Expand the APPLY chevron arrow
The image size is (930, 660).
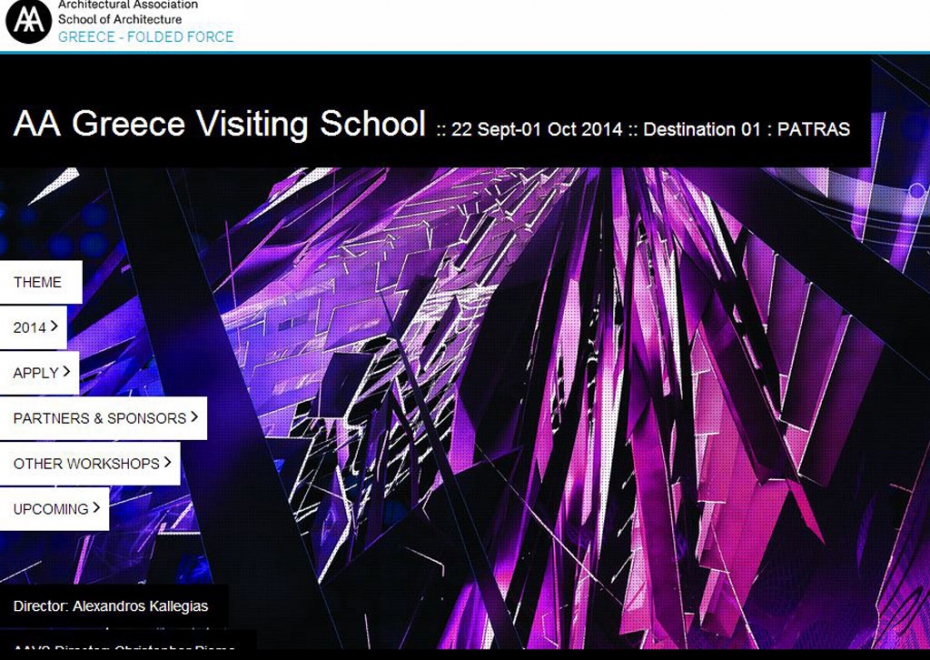pos(66,372)
